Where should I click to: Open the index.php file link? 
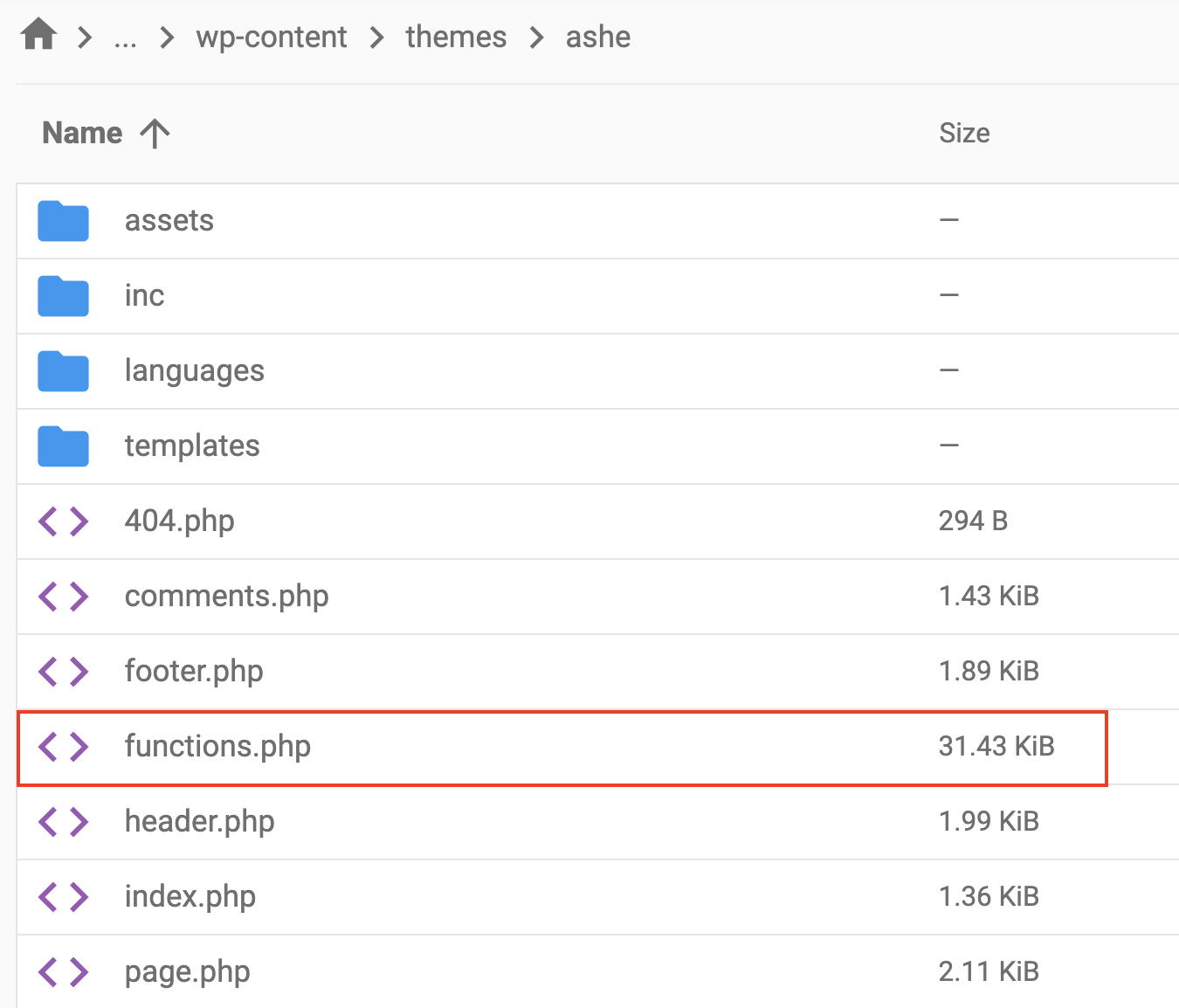pyautogui.click(x=190, y=897)
